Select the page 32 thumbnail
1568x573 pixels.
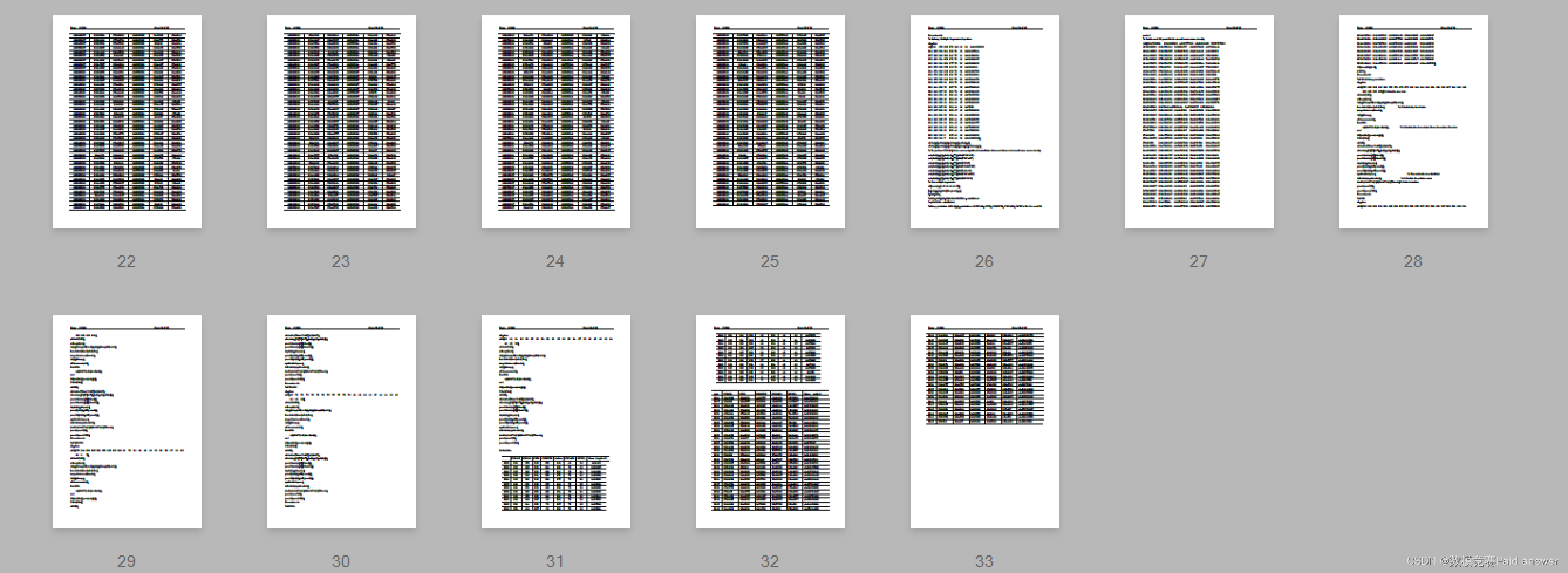(x=770, y=421)
